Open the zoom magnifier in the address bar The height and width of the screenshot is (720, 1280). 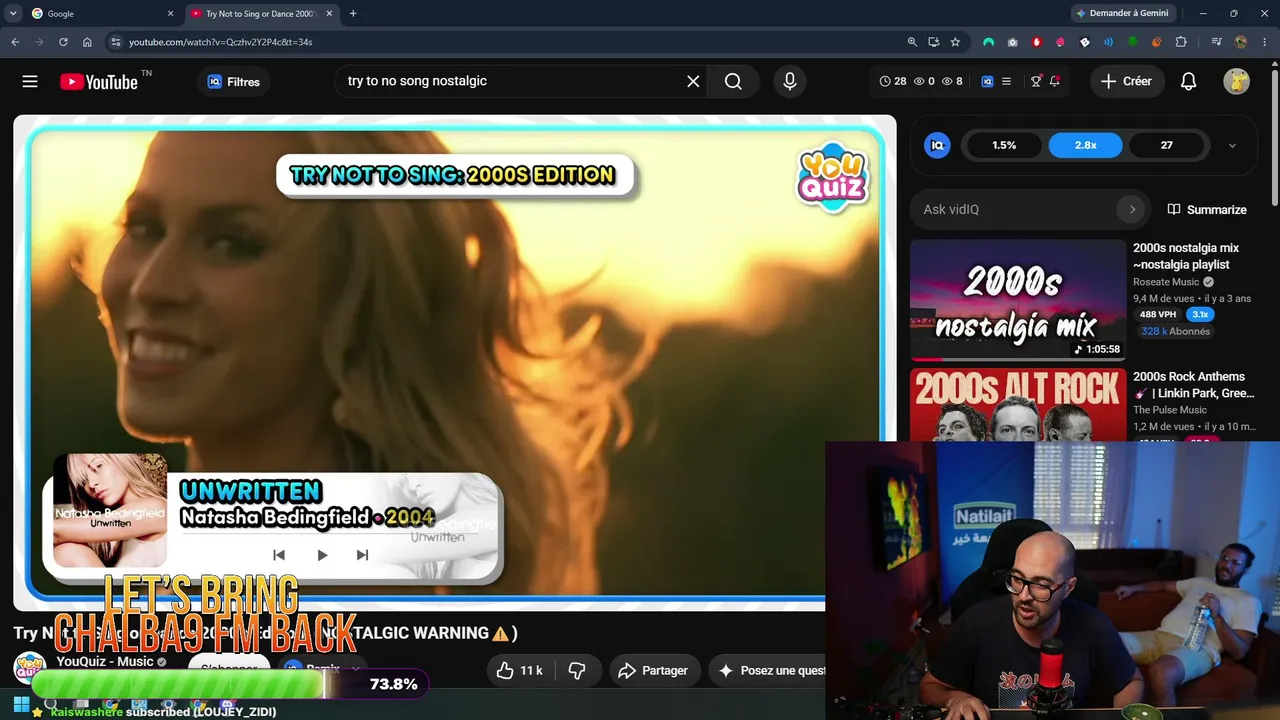click(x=912, y=42)
